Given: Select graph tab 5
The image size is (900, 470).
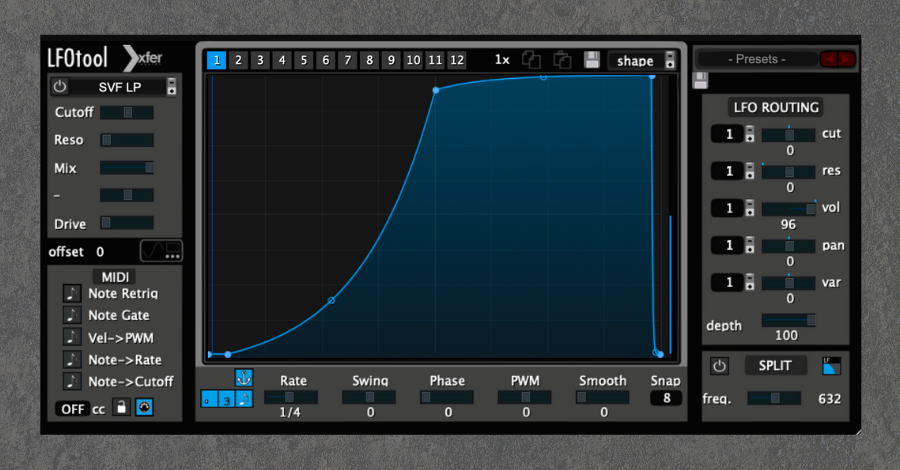Looking at the screenshot, I should [x=304, y=60].
